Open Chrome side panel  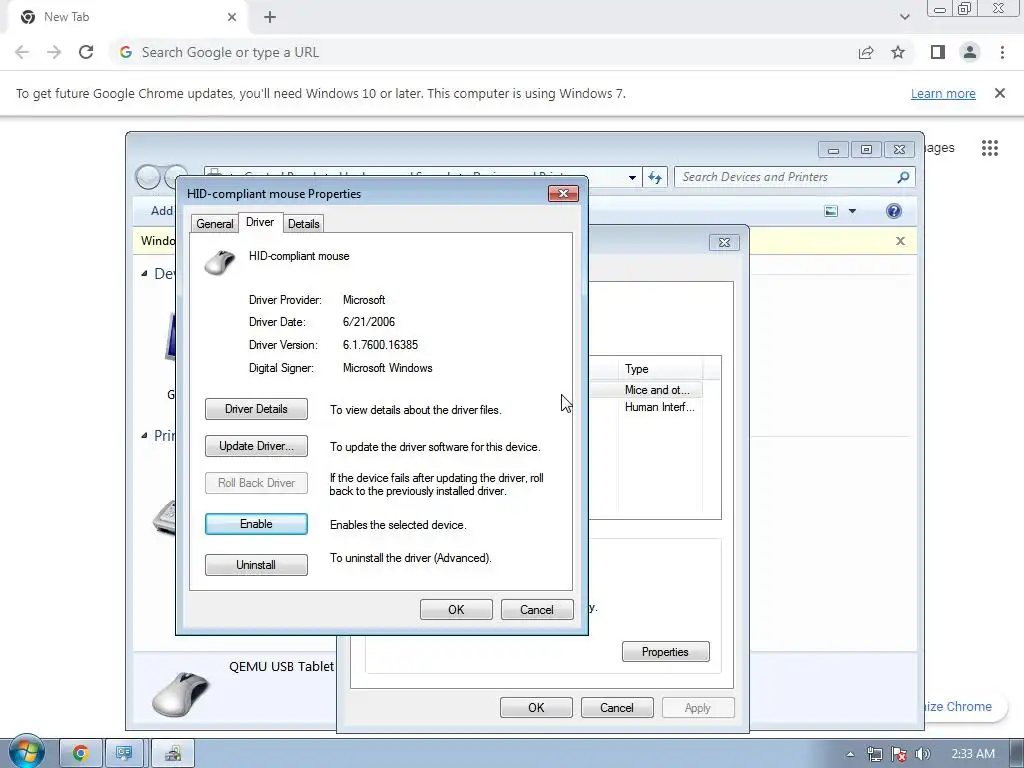(x=938, y=52)
